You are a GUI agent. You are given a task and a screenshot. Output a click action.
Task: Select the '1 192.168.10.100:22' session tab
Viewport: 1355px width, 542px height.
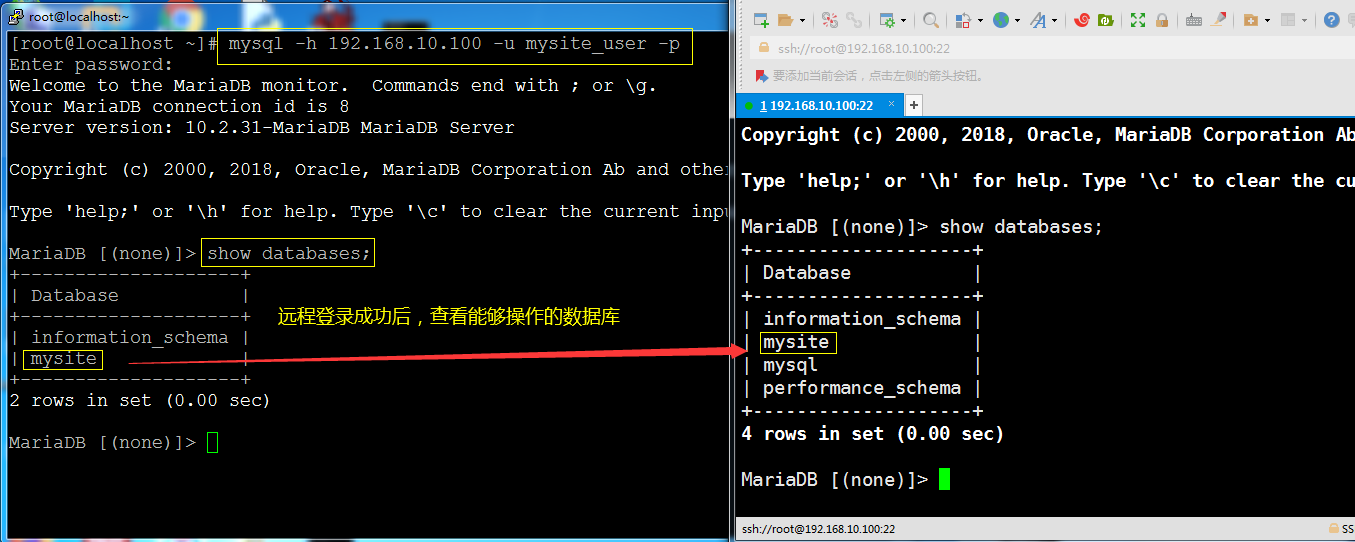click(819, 105)
